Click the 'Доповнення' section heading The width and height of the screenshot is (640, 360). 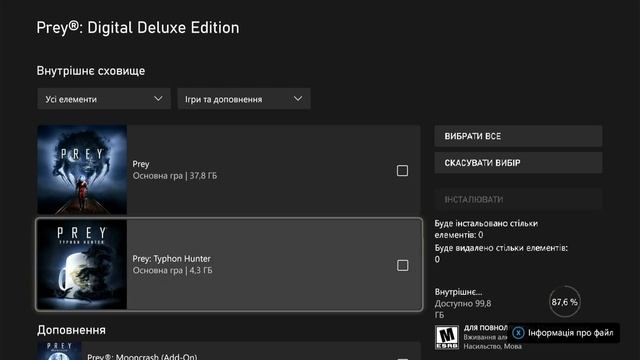(71, 330)
